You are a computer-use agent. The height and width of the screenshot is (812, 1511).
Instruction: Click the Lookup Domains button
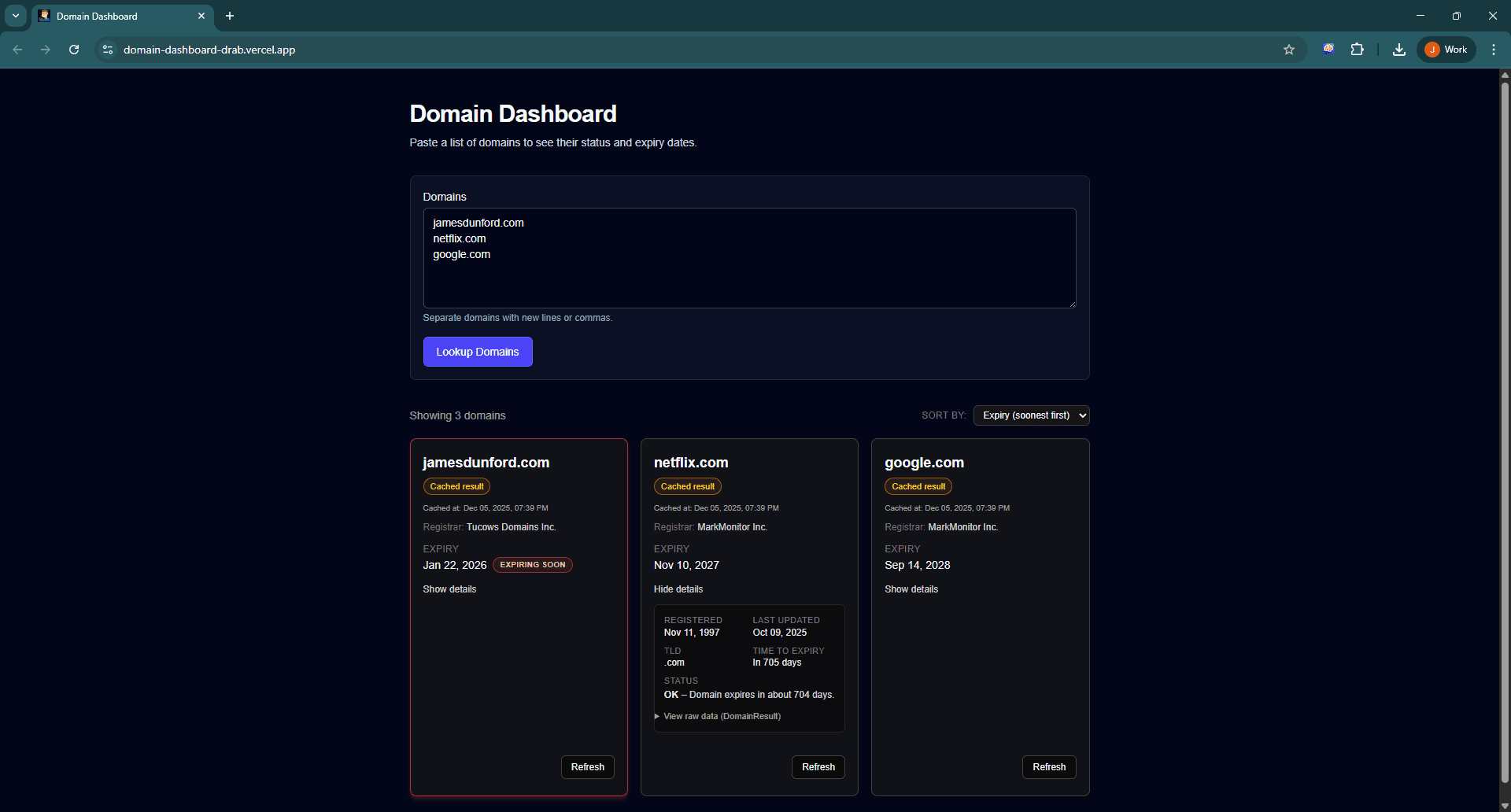(x=477, y=351)
